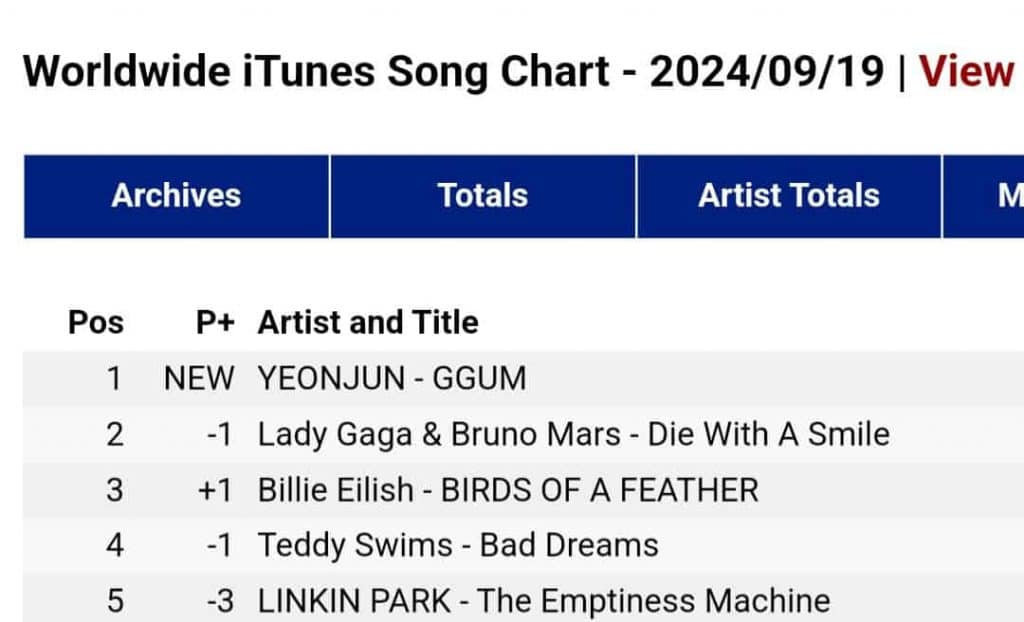Screen dimensions: 1024x622
Task: Choose LINKIN PARK - The Emptiness Machine
Action: pyautogui.click(x=543, y=601)
